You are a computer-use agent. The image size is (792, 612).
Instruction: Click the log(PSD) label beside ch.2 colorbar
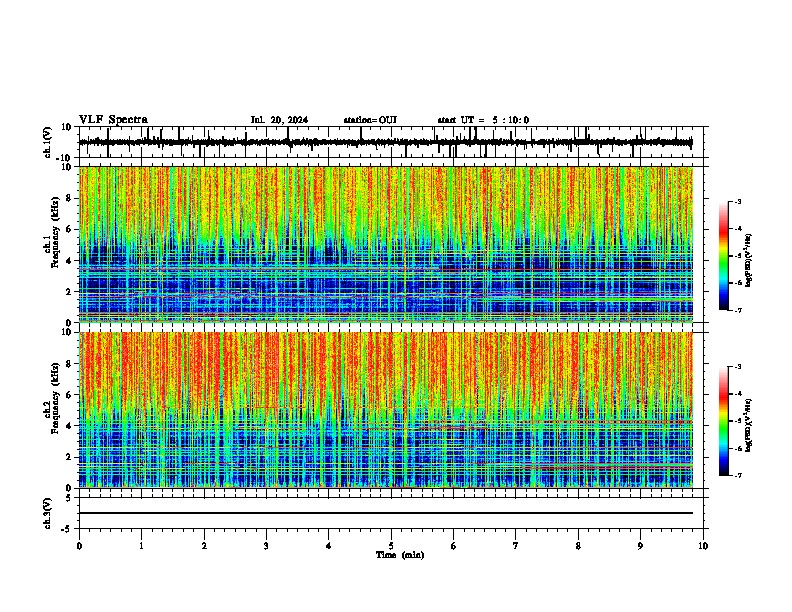748,425
